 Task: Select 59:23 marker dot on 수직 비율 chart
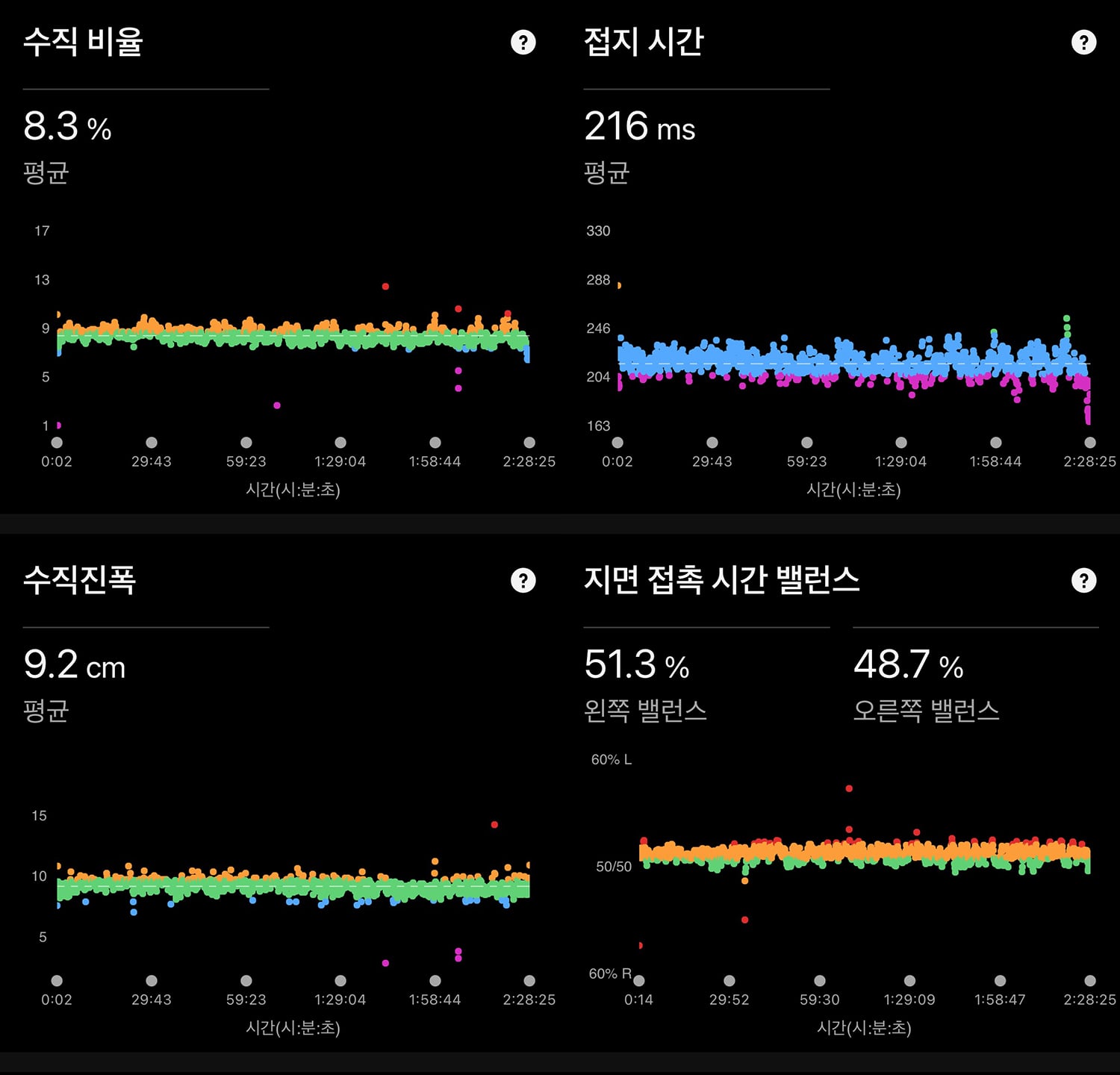tap(246, 443)
